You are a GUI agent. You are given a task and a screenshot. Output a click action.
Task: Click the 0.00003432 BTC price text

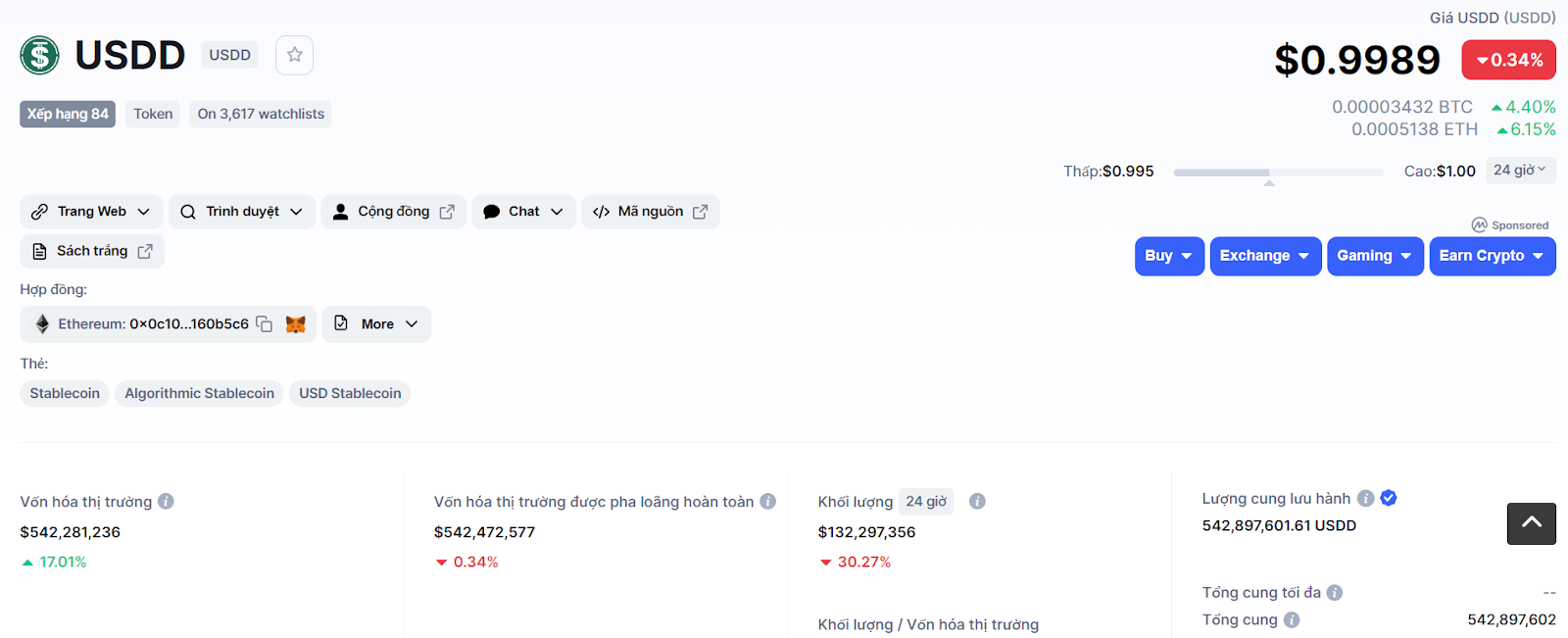point(1402,107)
